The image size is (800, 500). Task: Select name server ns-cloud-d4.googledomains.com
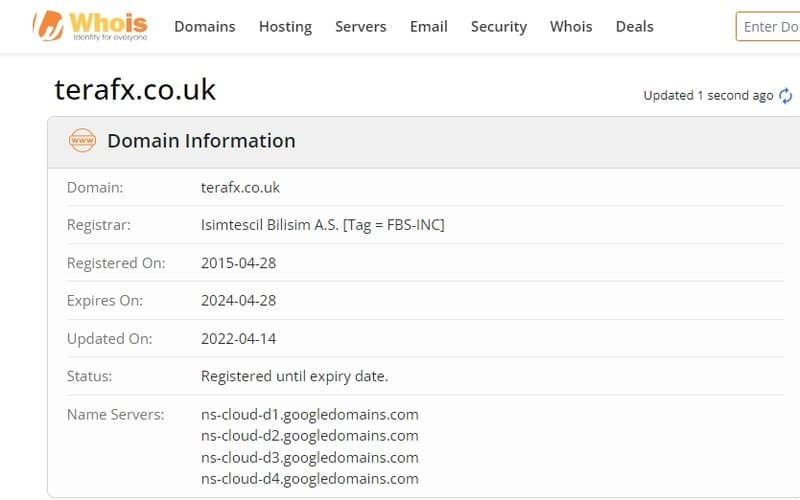(310, 479)
